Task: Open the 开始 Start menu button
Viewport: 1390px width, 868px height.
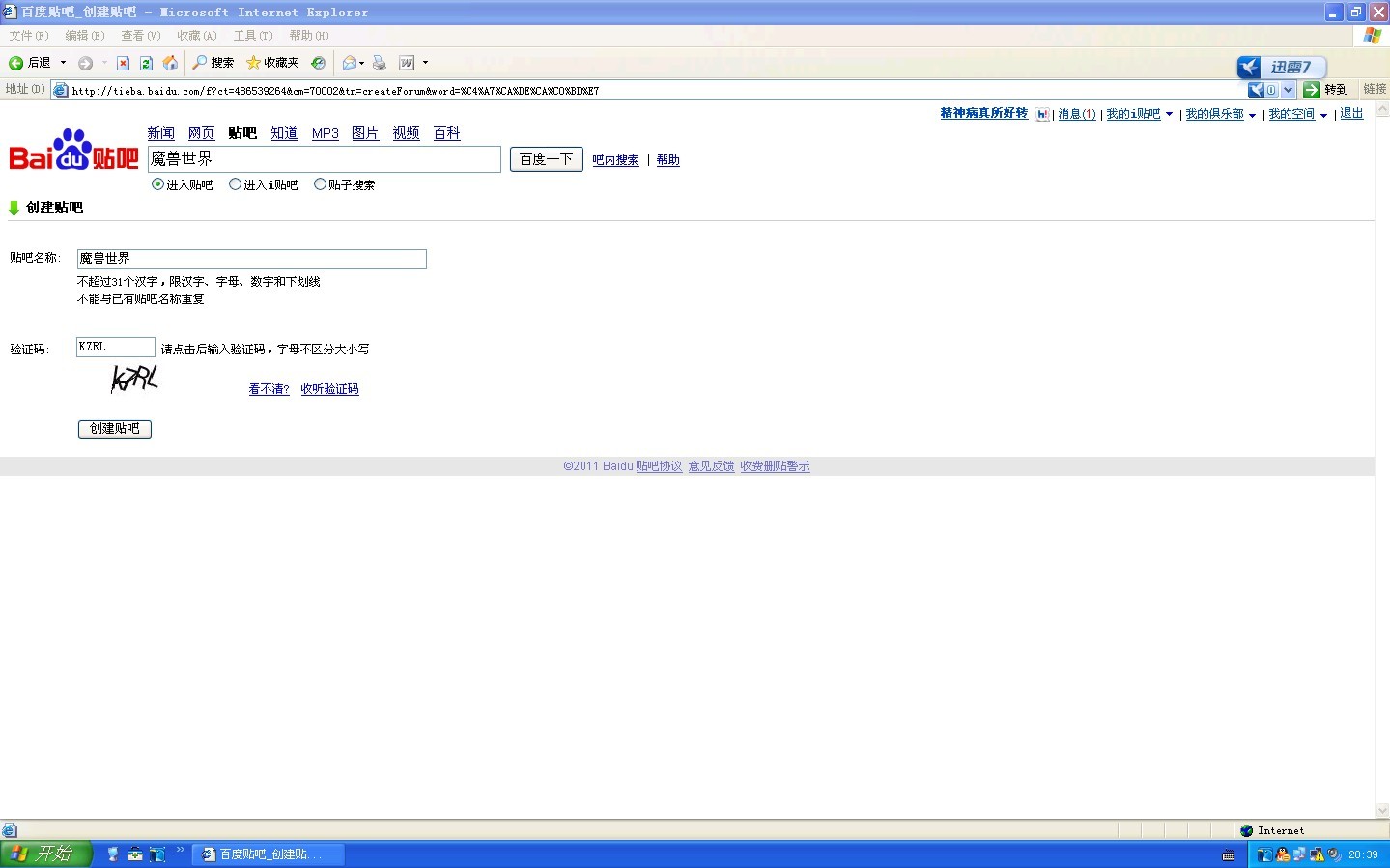Action: (45, 854)
